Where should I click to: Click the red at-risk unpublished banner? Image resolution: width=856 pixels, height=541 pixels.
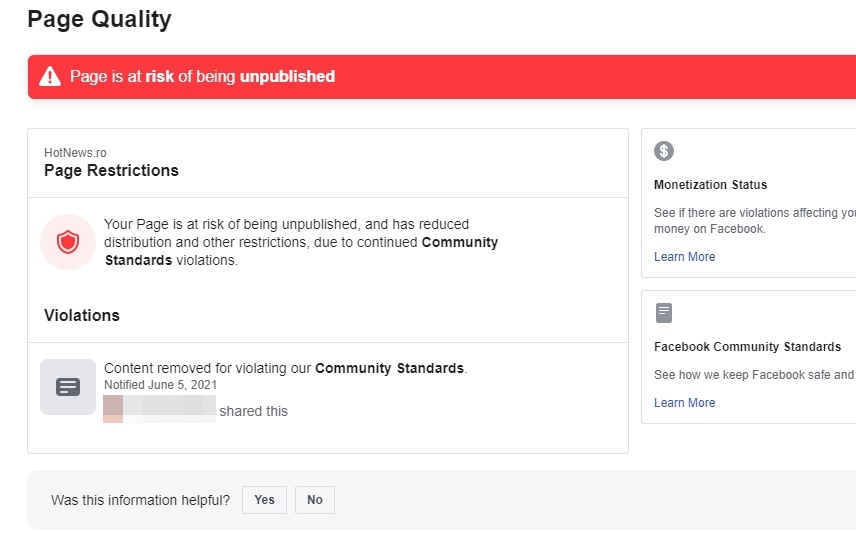coord(440,77)
